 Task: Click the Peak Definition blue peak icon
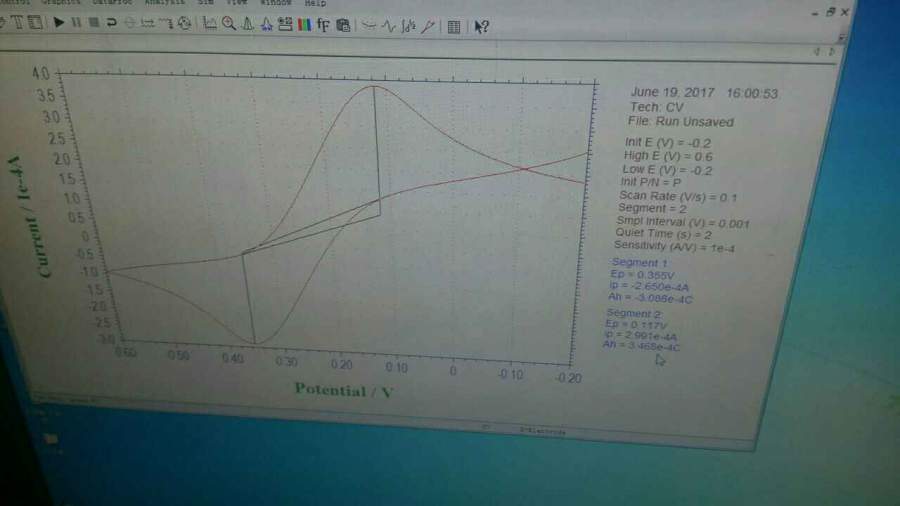[x=266, y=24]
